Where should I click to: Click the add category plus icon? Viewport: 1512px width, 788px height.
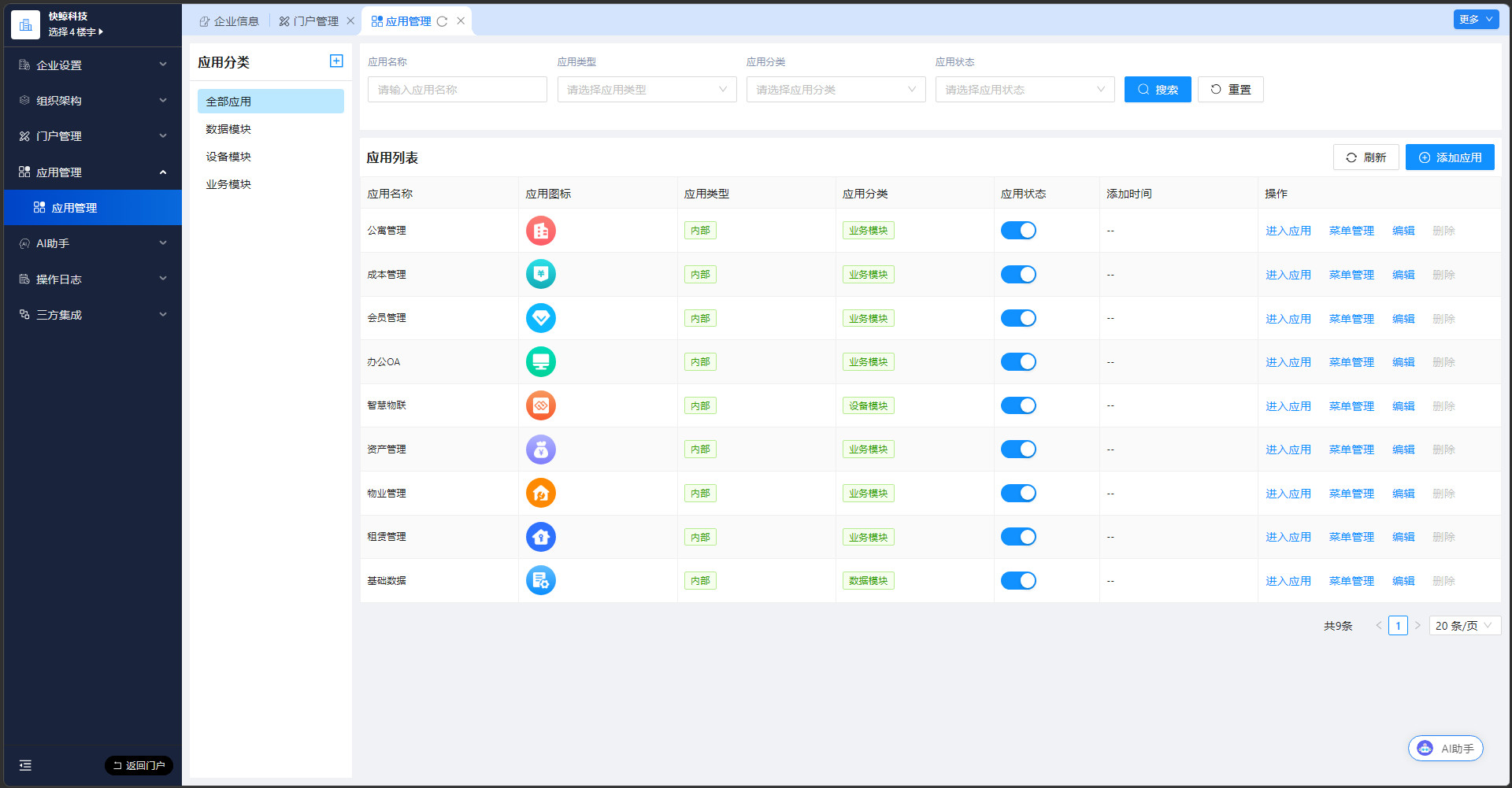336,61
